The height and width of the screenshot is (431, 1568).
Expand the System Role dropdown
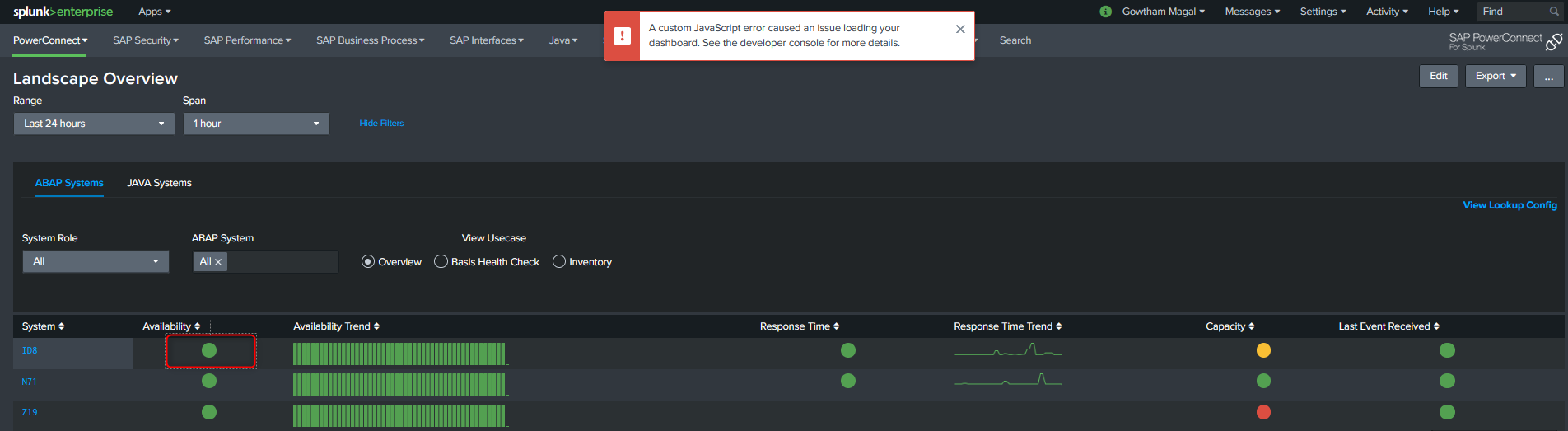(96, 261)
